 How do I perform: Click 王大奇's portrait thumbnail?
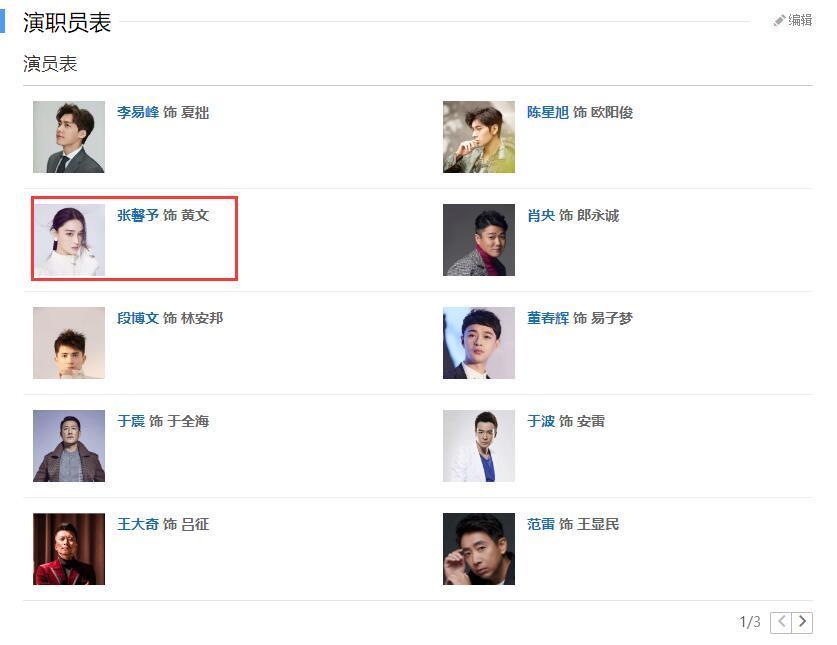point(69,549)
